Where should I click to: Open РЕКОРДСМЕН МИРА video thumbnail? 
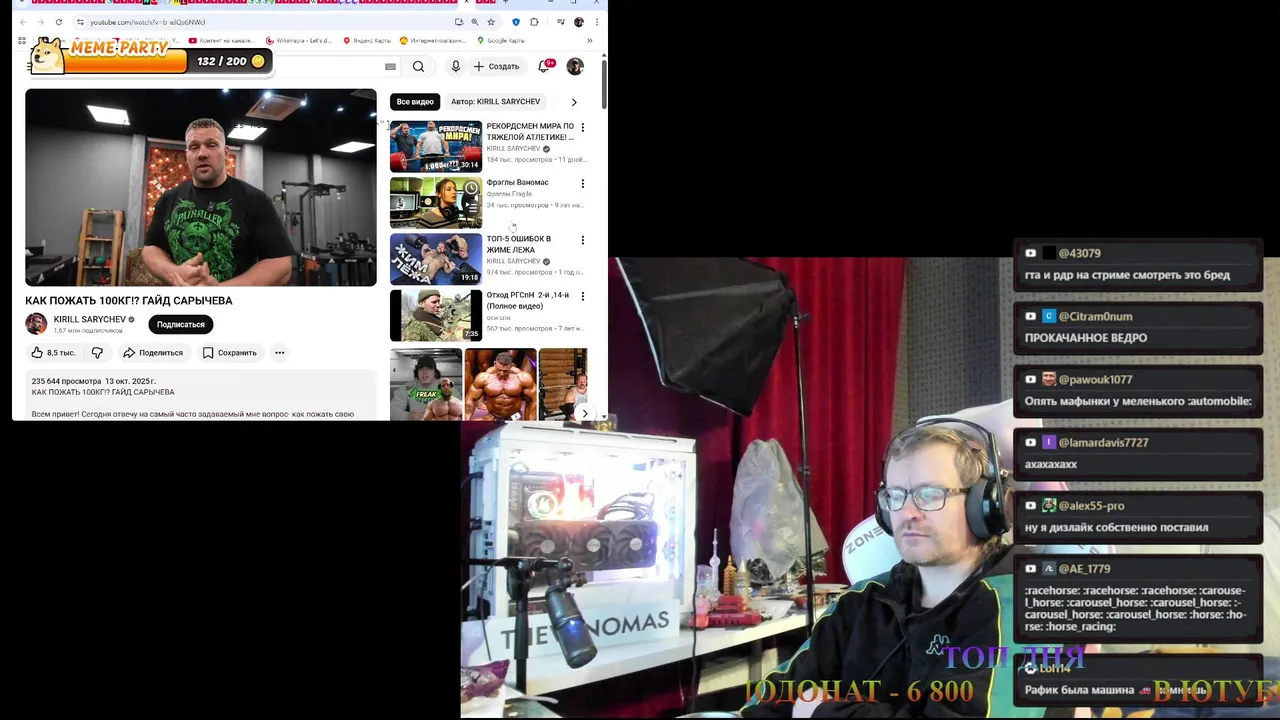[436, 146]
